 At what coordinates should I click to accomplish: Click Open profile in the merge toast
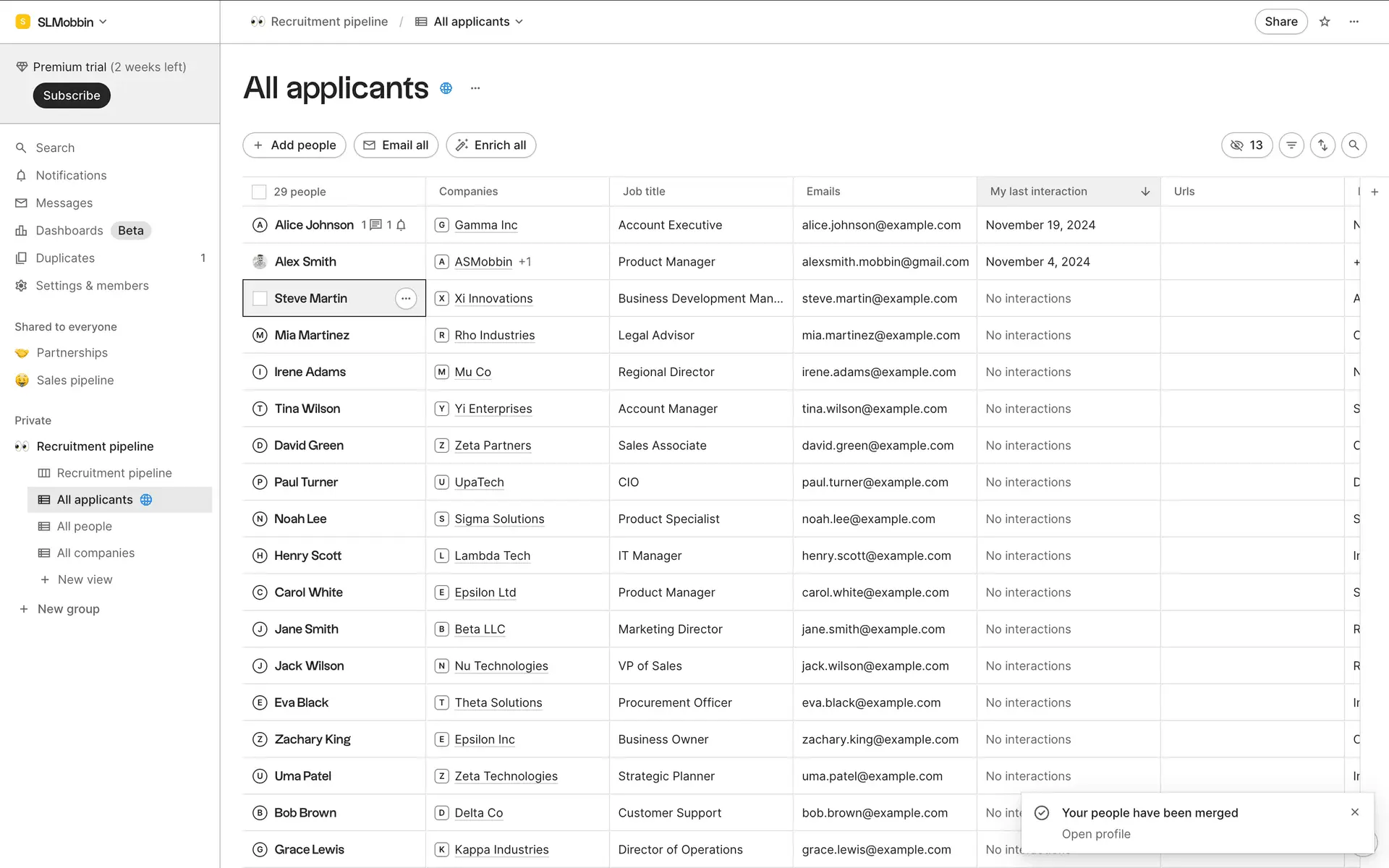[x=1095, y=834]
